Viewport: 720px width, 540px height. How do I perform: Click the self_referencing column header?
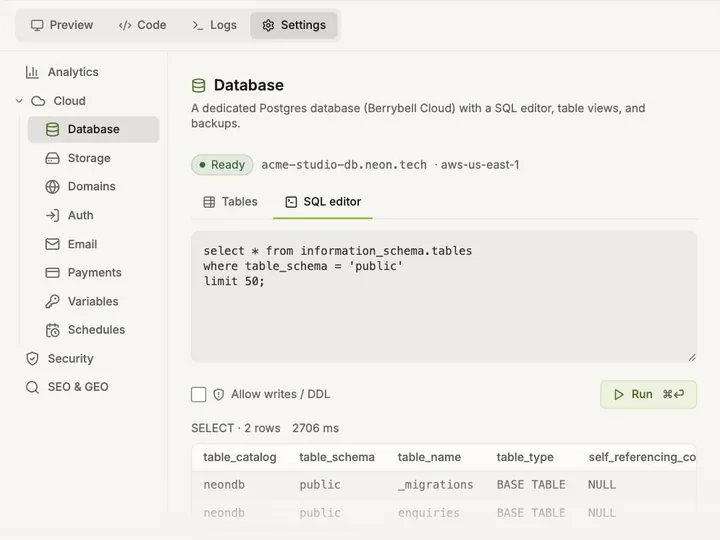point(642,457)
